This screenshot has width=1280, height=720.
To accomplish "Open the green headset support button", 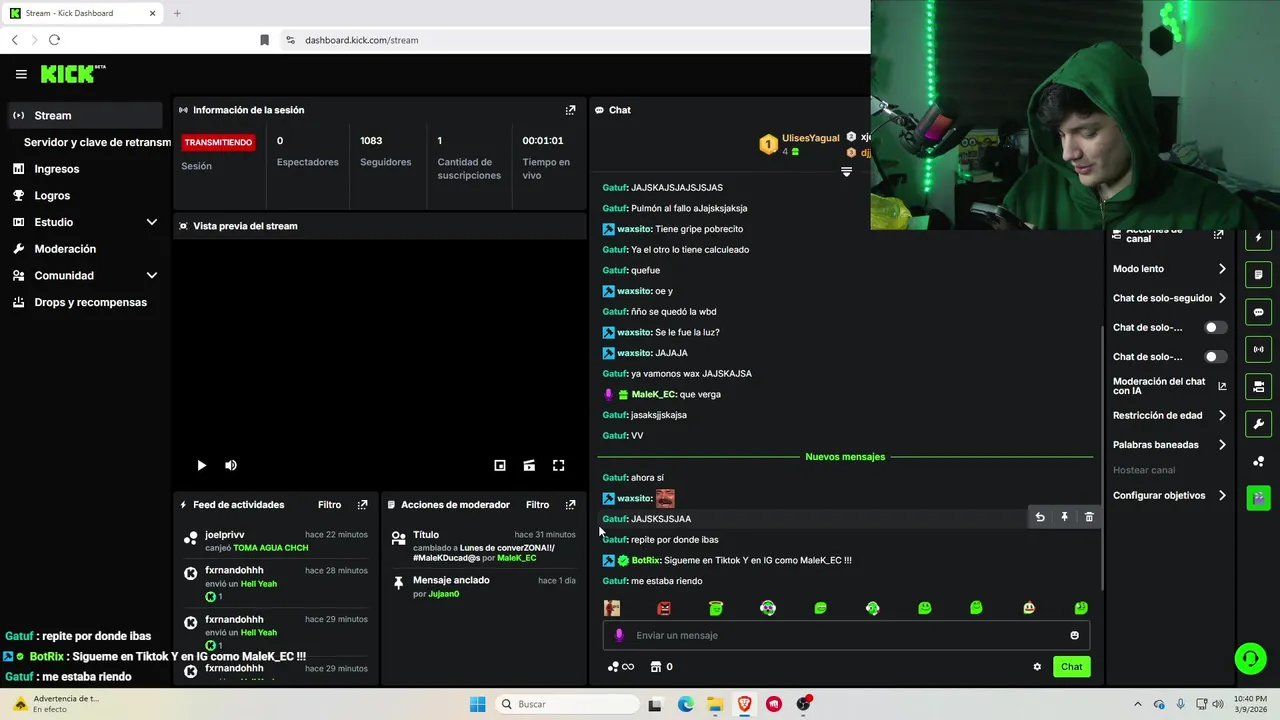I will (1250, 658).
